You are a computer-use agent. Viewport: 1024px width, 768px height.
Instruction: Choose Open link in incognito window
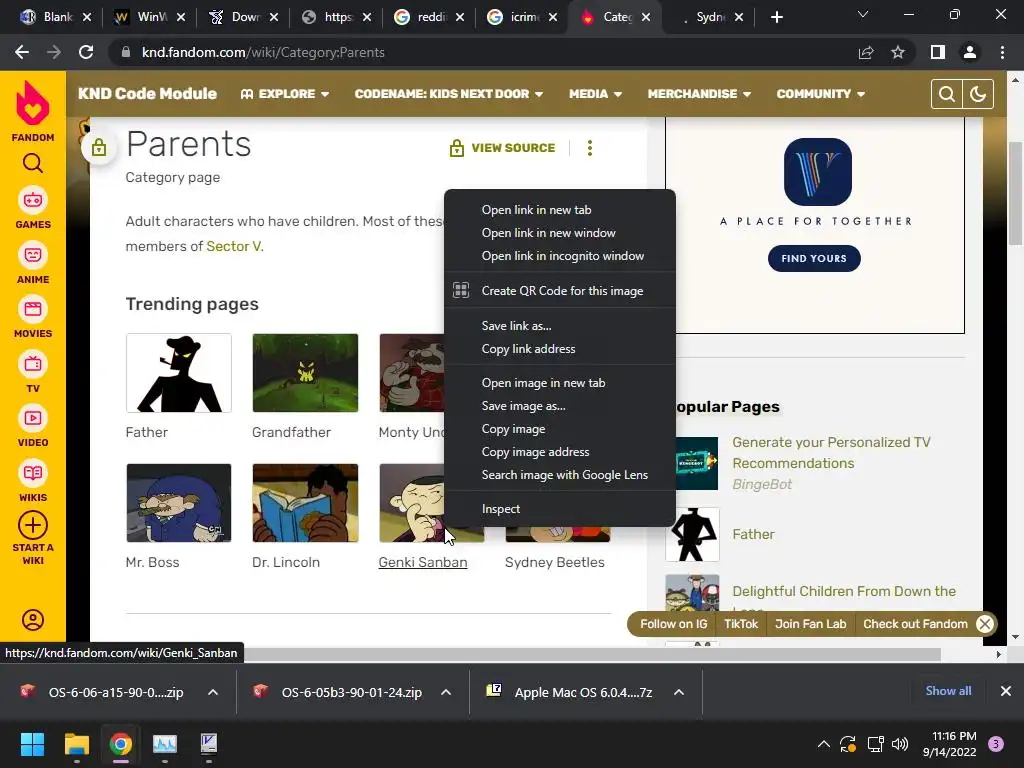click(x=560, y=256)
